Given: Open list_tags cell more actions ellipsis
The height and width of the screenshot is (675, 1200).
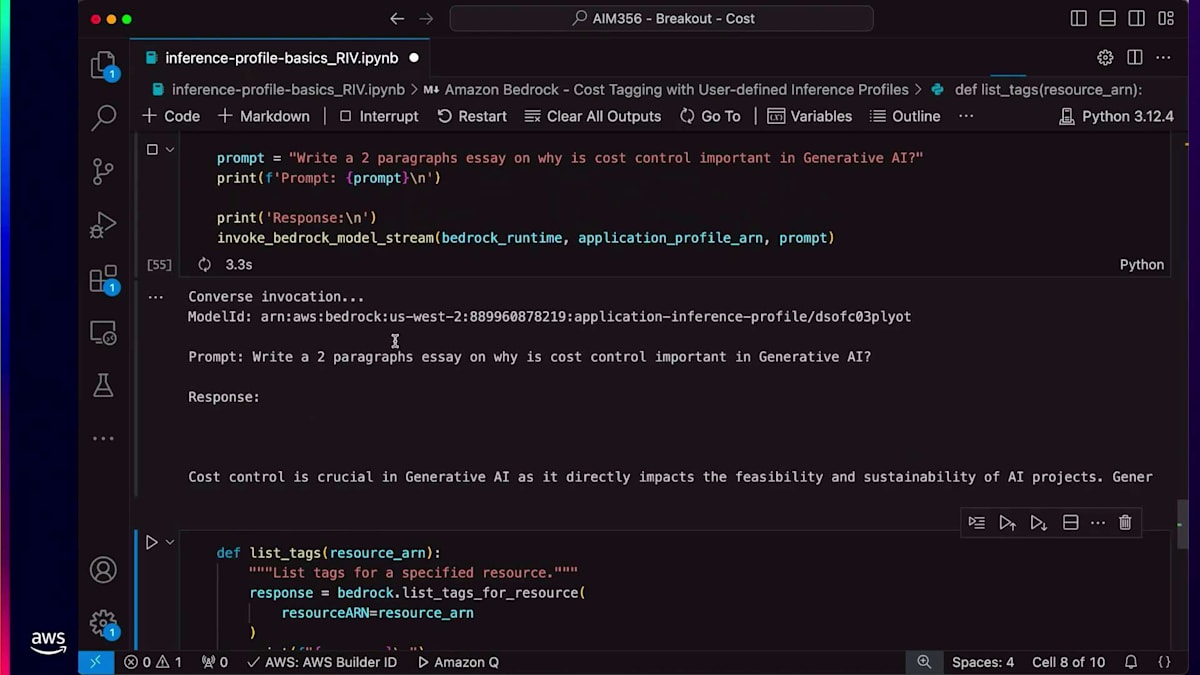Looking at the screenshot, I should (1098, 522).
